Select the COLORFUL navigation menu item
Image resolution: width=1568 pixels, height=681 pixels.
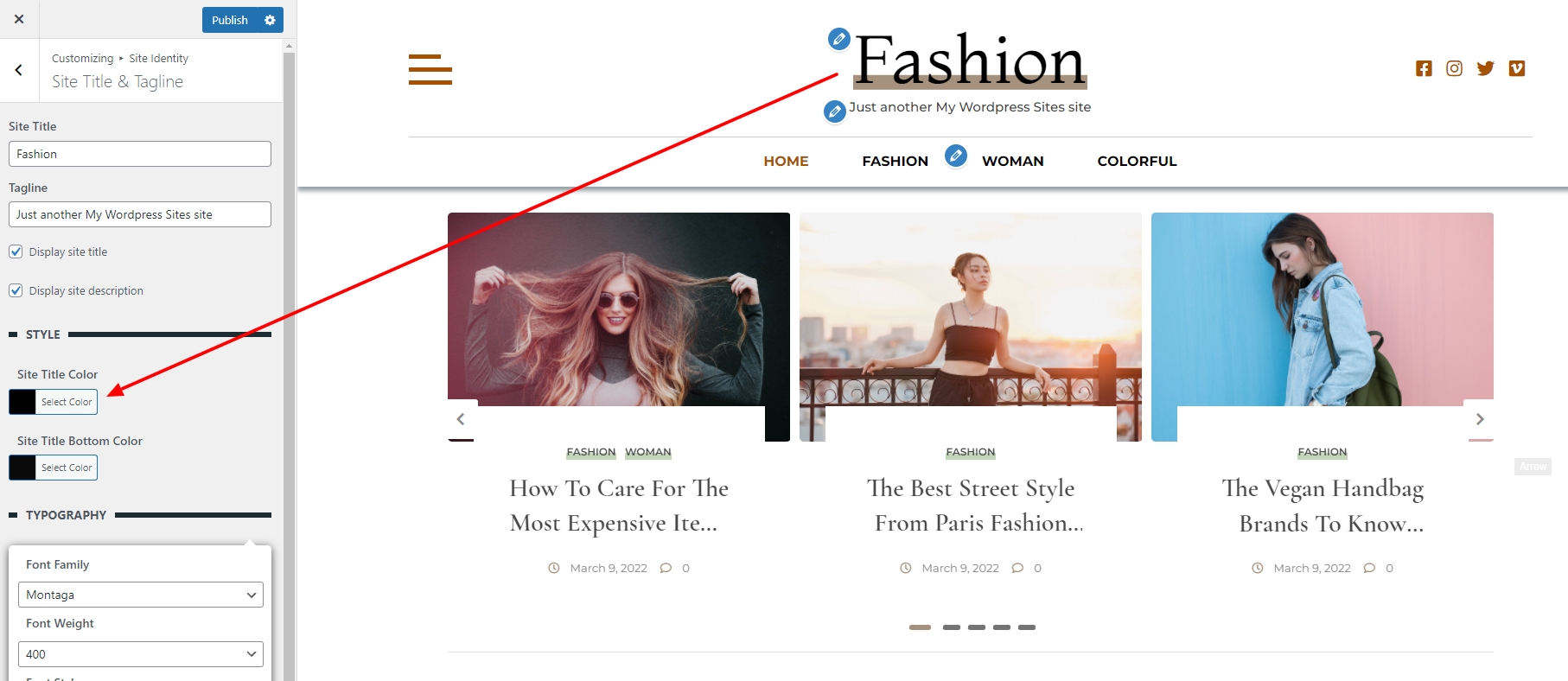tap(1137, 161)
